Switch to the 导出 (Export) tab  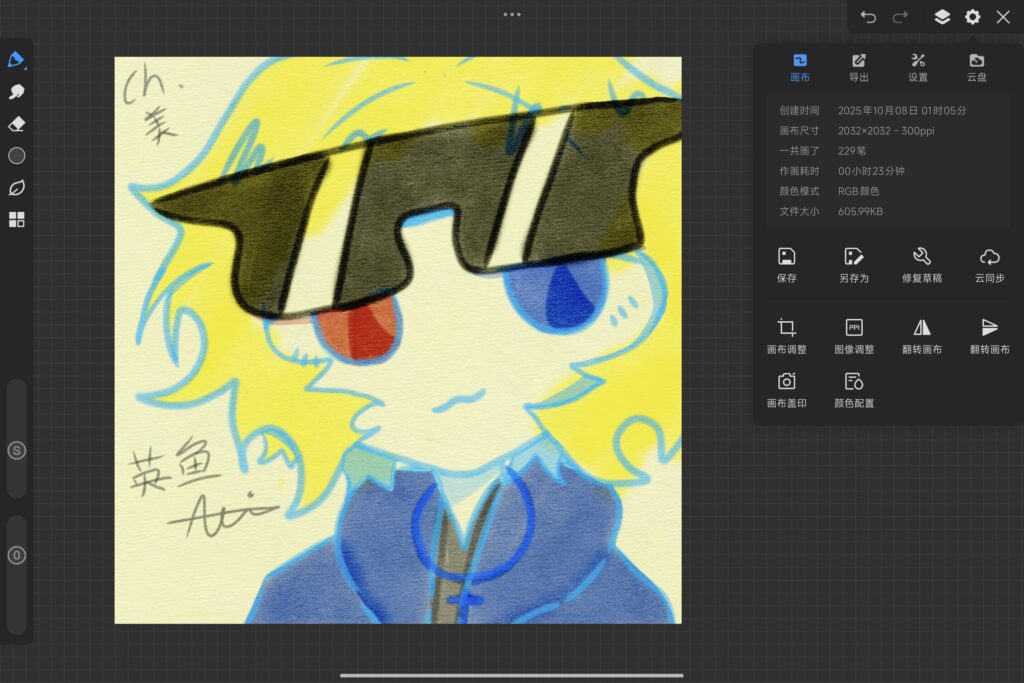click(858, 67)
